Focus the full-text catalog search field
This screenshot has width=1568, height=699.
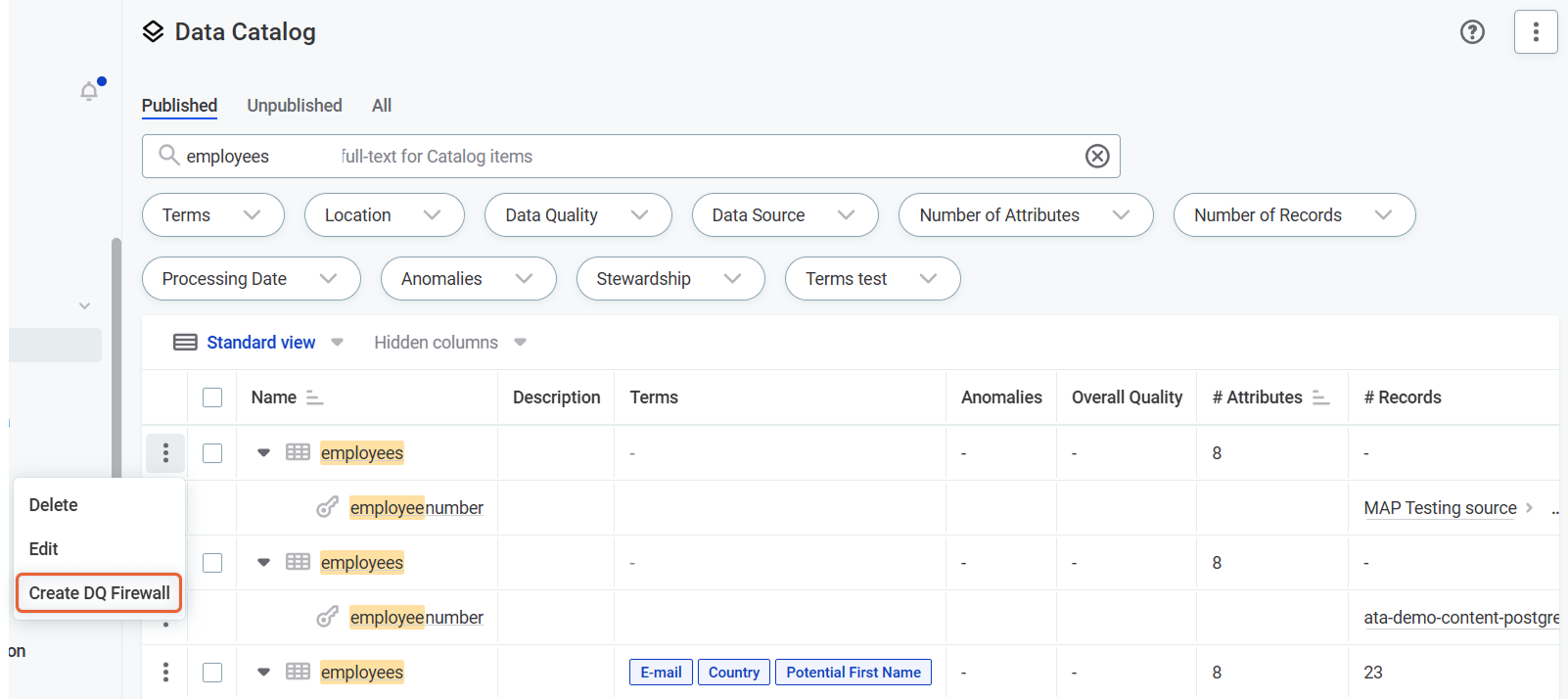coord(631,157)
